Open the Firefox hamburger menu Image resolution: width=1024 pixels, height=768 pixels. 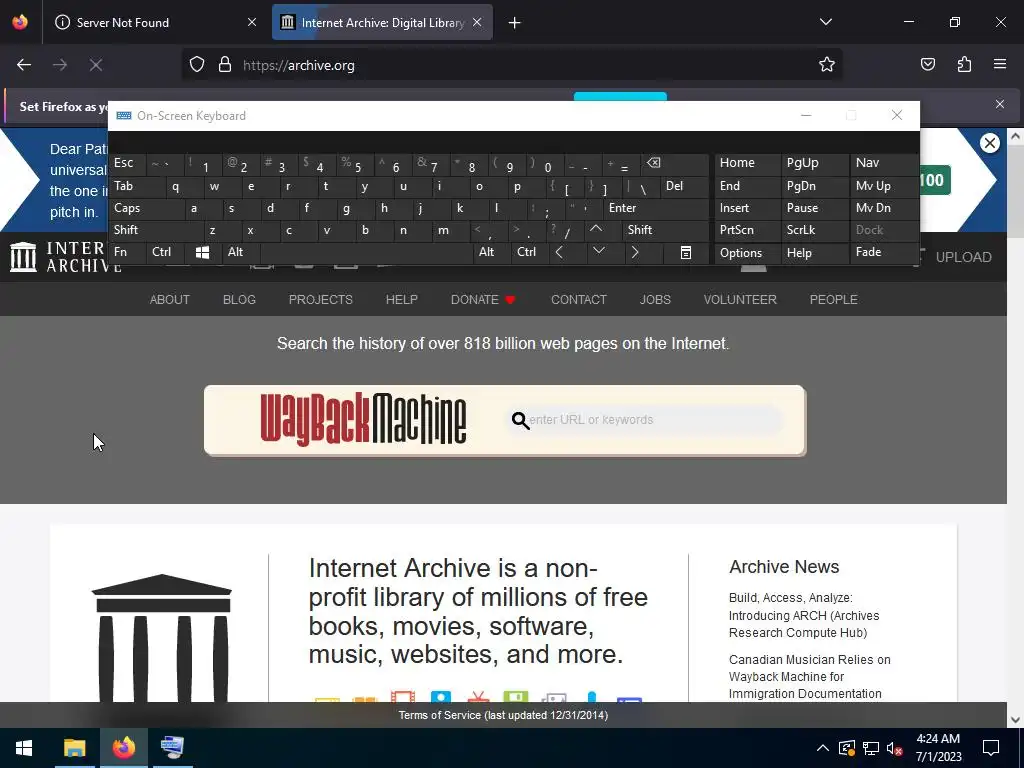[1000, 65]
